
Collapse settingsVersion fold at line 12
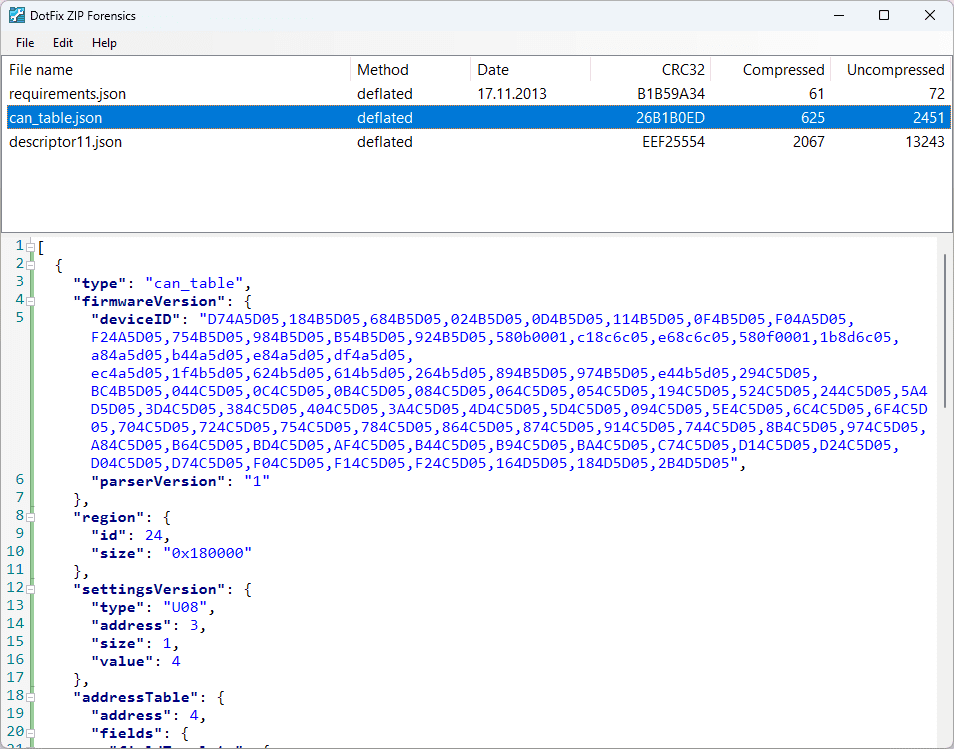(30, 589)
